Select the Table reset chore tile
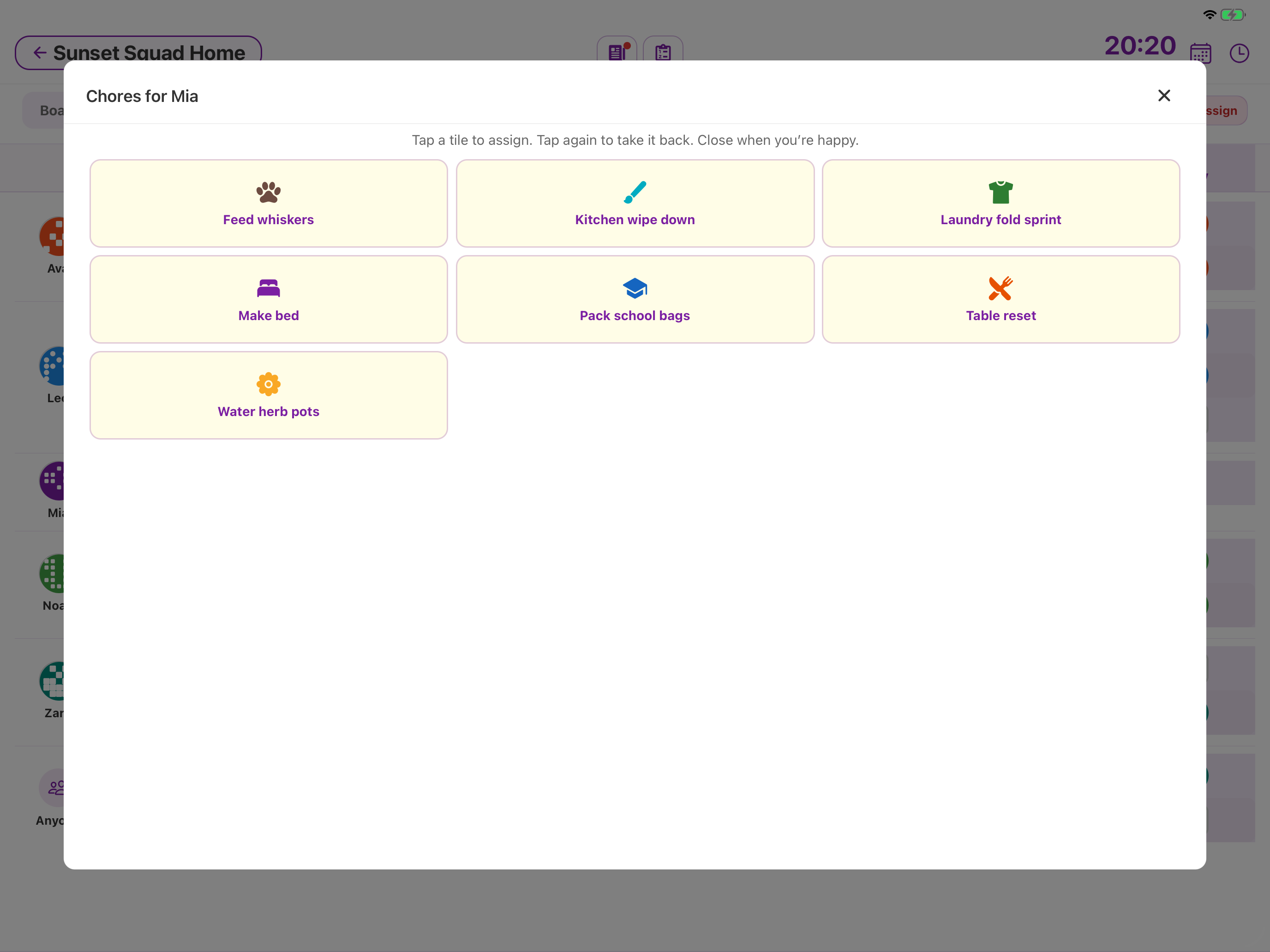Viewport: 1270px width, 952px height. [1001, 299]
